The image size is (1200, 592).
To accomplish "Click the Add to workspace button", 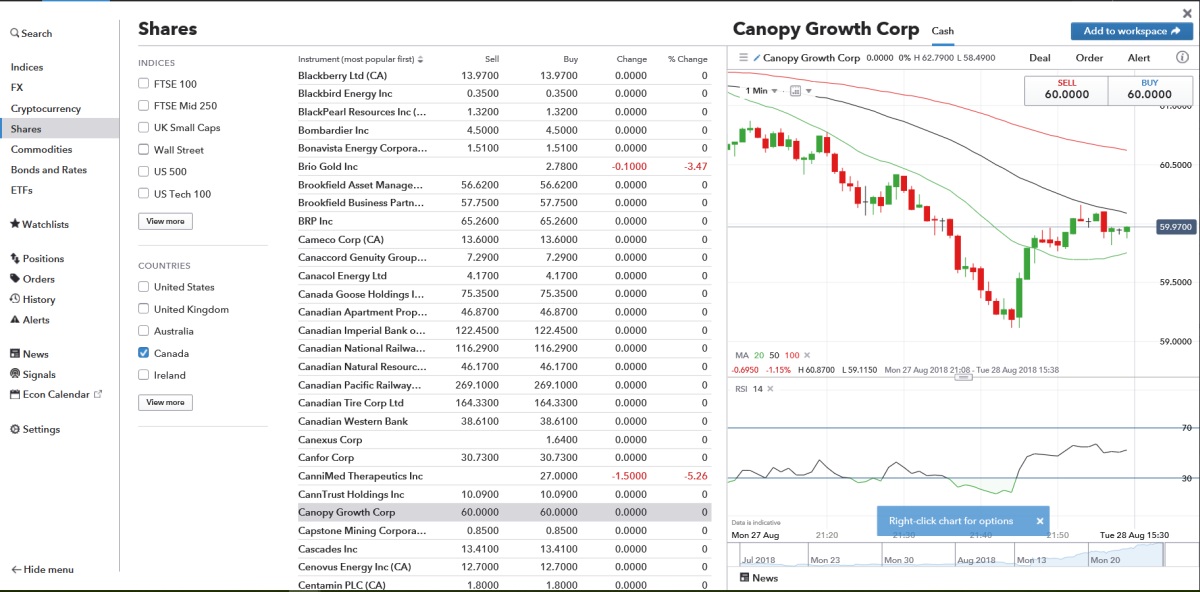I will pyautogui.click(x=1131, y=31).
